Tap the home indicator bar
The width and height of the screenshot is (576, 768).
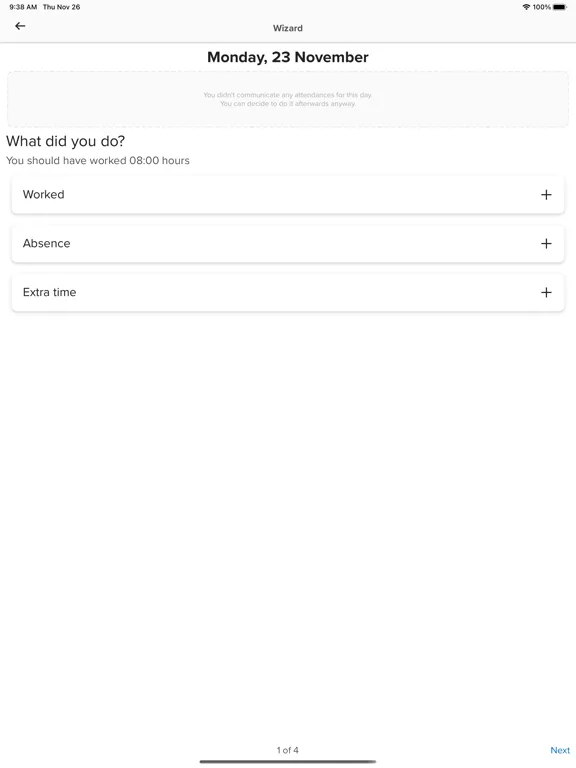coord(288,762)
